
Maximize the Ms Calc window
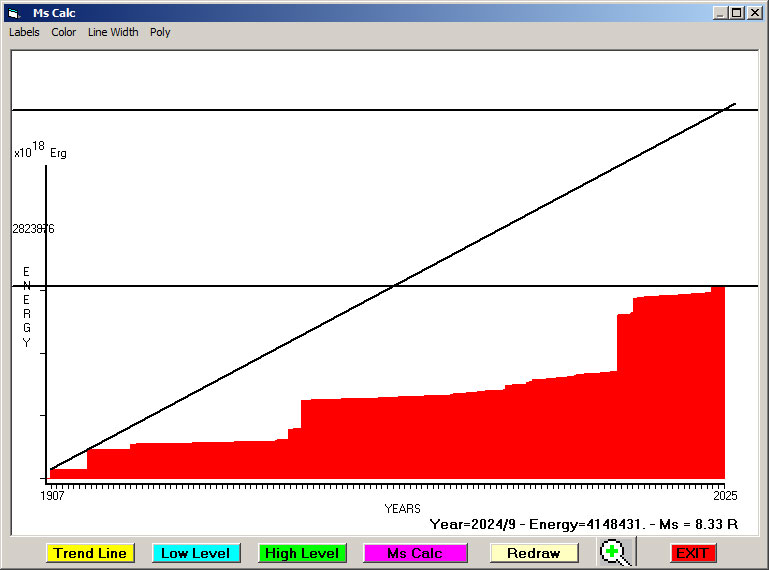737,13
